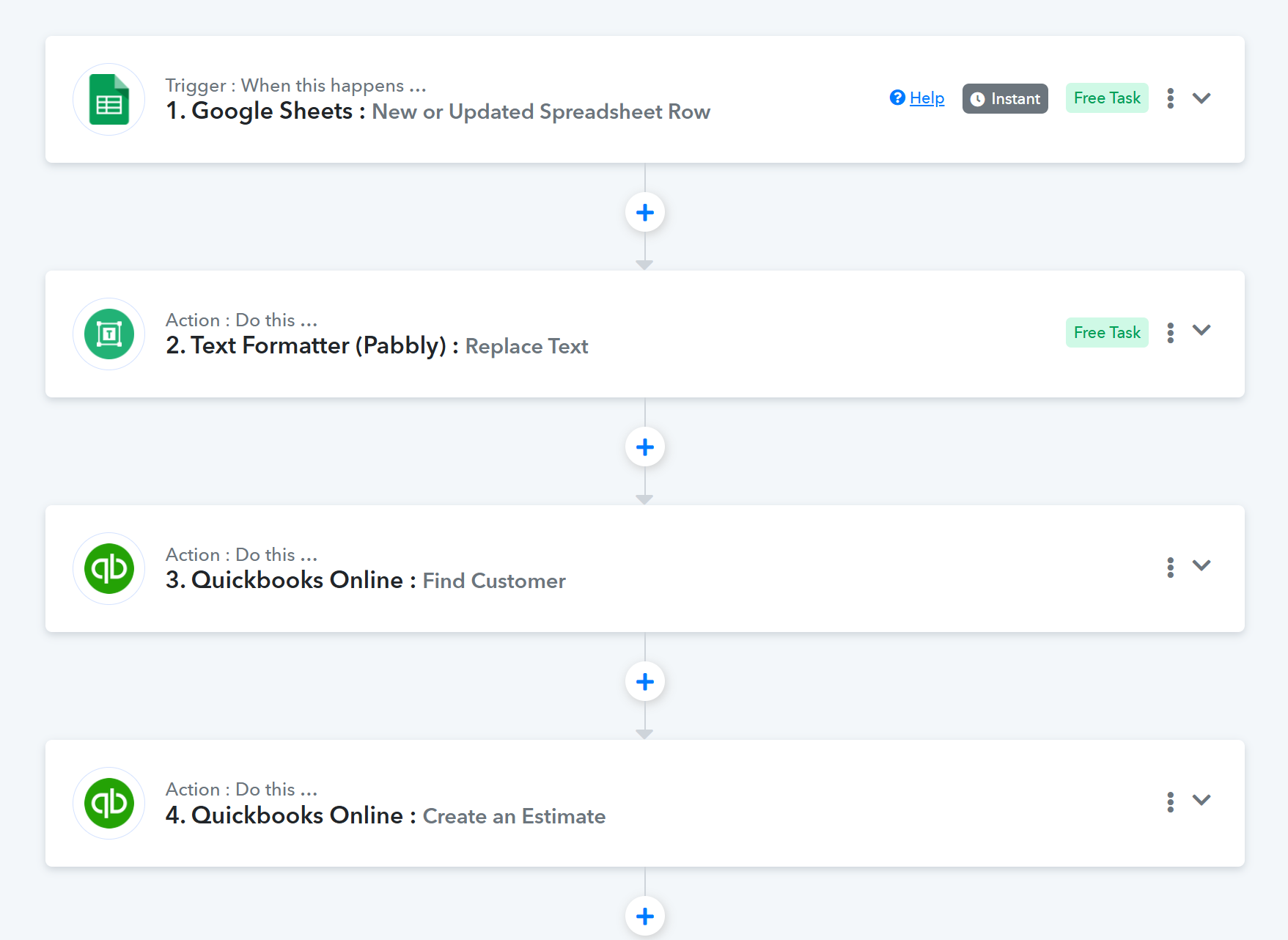The height and width of the screenshot is (940, 1288).
Task: Click 'New or Updated Spreadsheet Row' event text
Action: tap(541, 111)
